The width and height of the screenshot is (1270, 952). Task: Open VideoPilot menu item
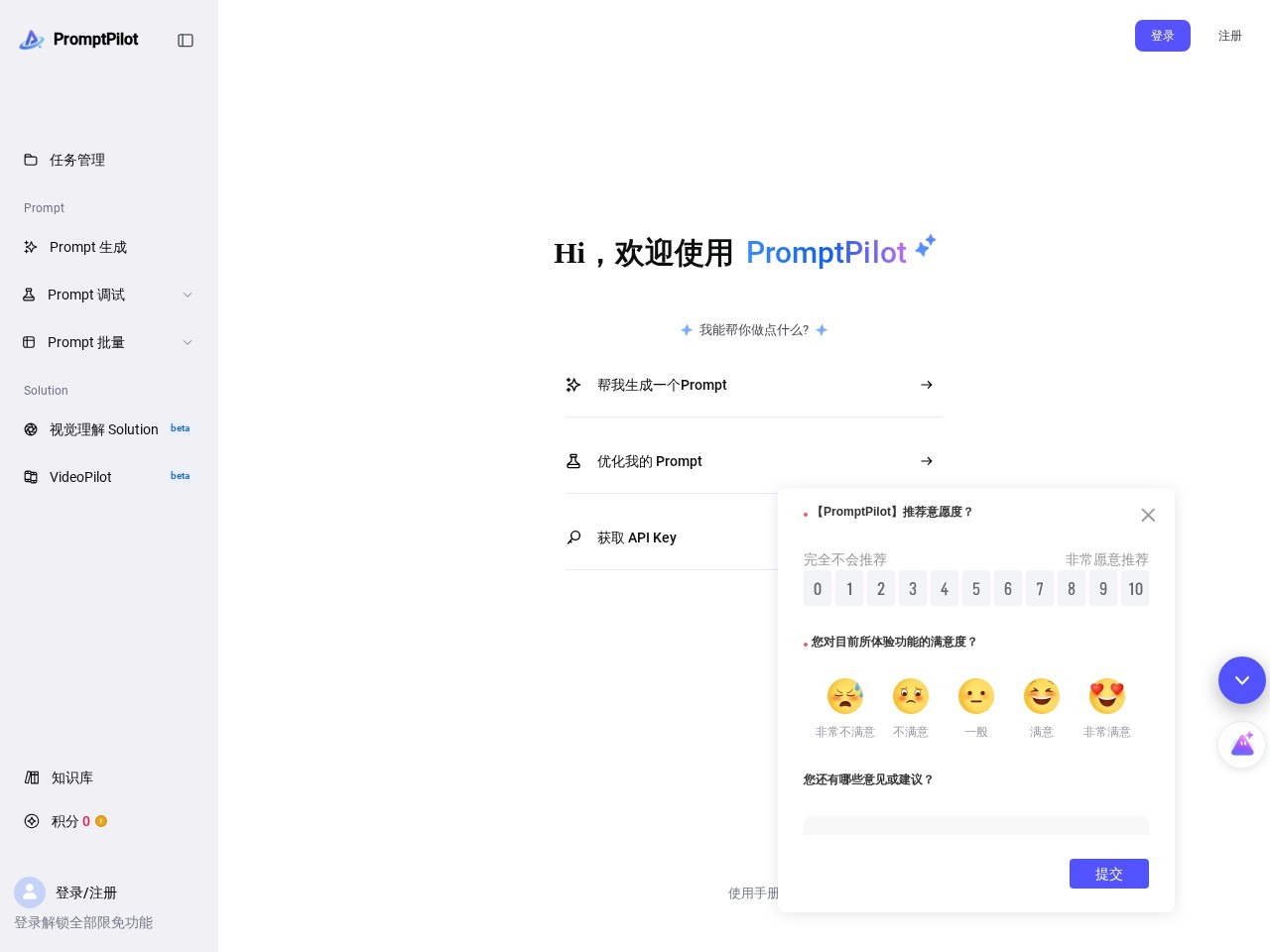108,477
